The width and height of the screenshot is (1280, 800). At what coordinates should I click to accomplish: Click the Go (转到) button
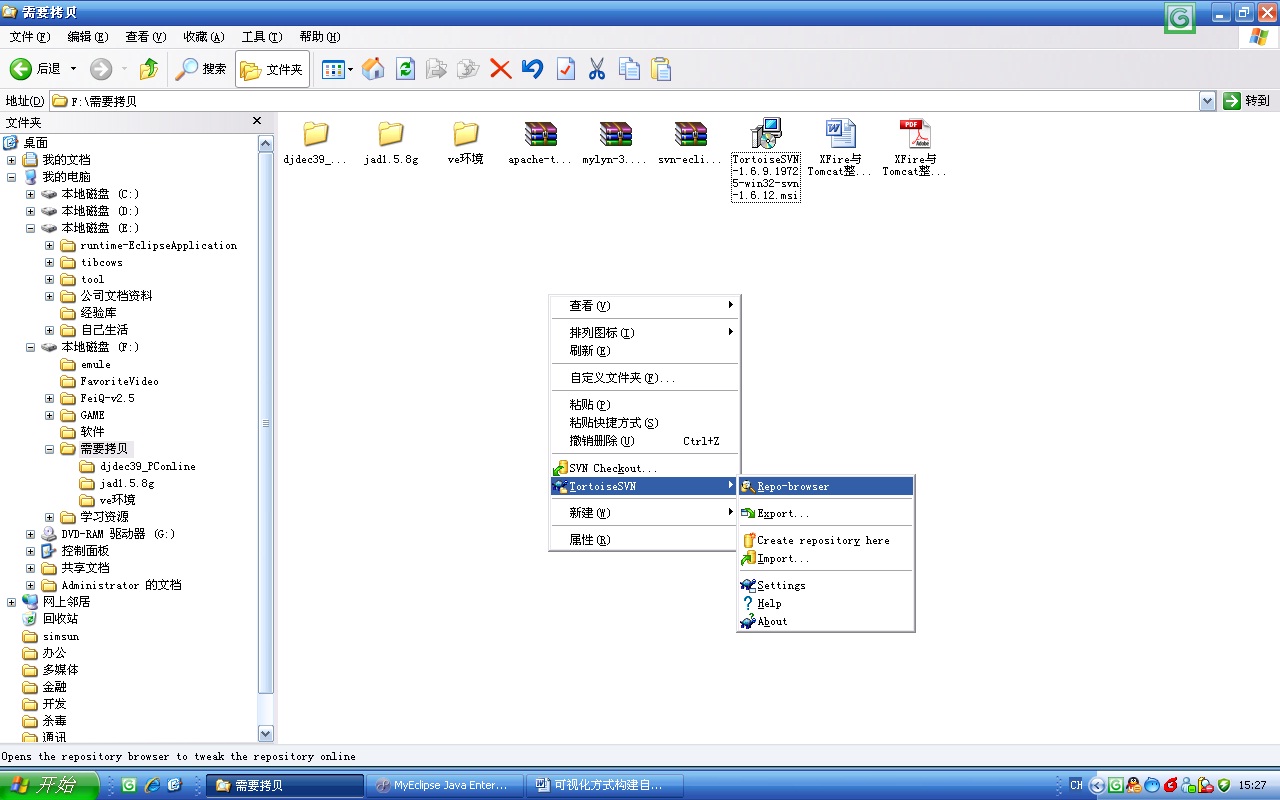tap(1247, 101)
